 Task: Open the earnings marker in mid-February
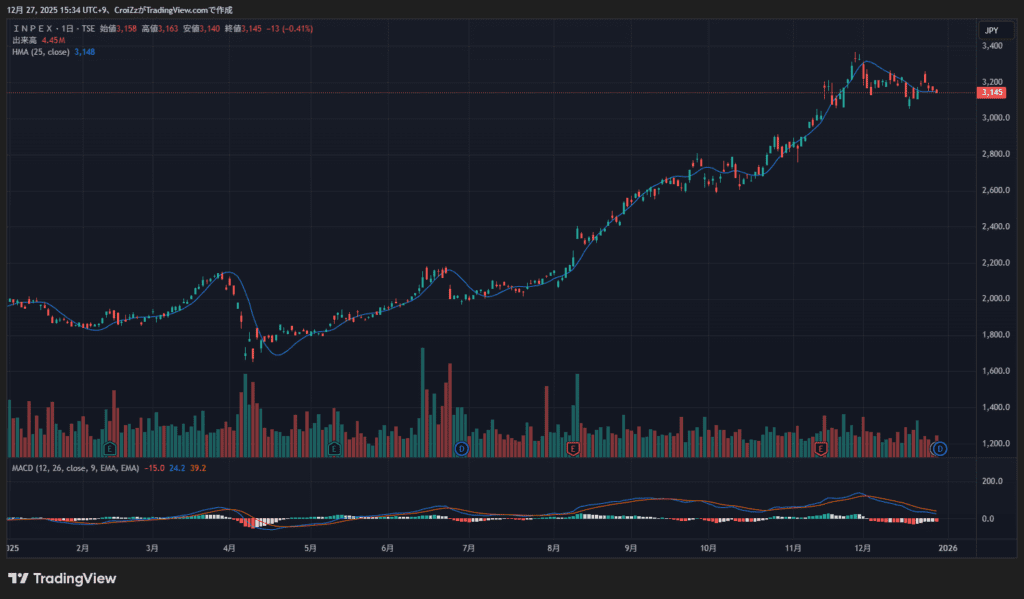click(109, 449)
